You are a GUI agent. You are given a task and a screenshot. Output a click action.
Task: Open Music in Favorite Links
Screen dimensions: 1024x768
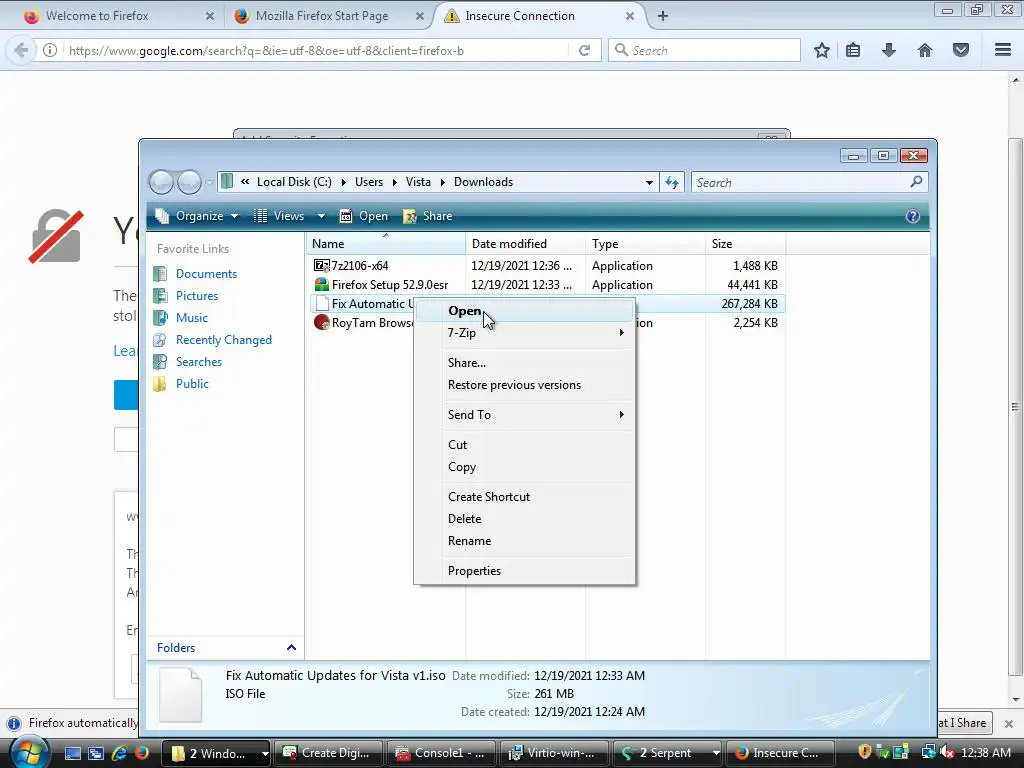click(191, 318)
